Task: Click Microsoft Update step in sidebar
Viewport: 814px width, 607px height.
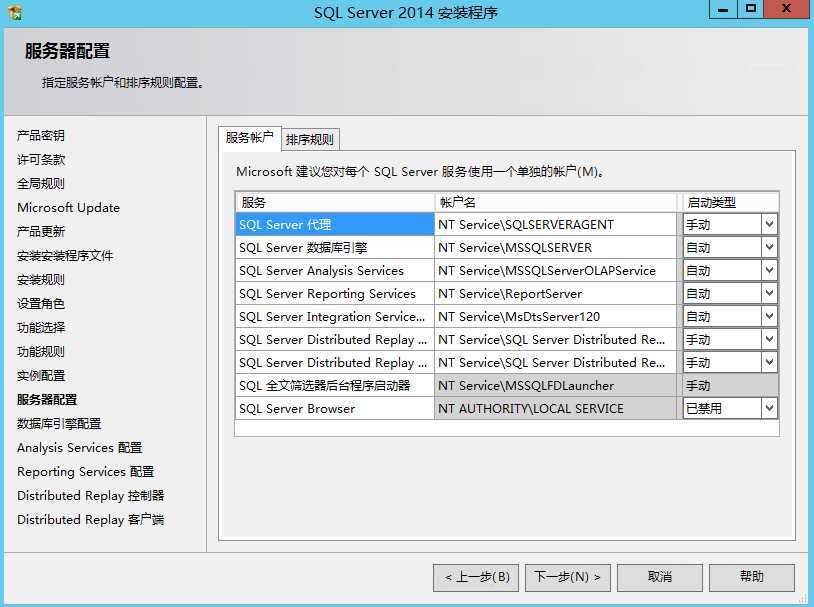Action: [x=69, y=207]
